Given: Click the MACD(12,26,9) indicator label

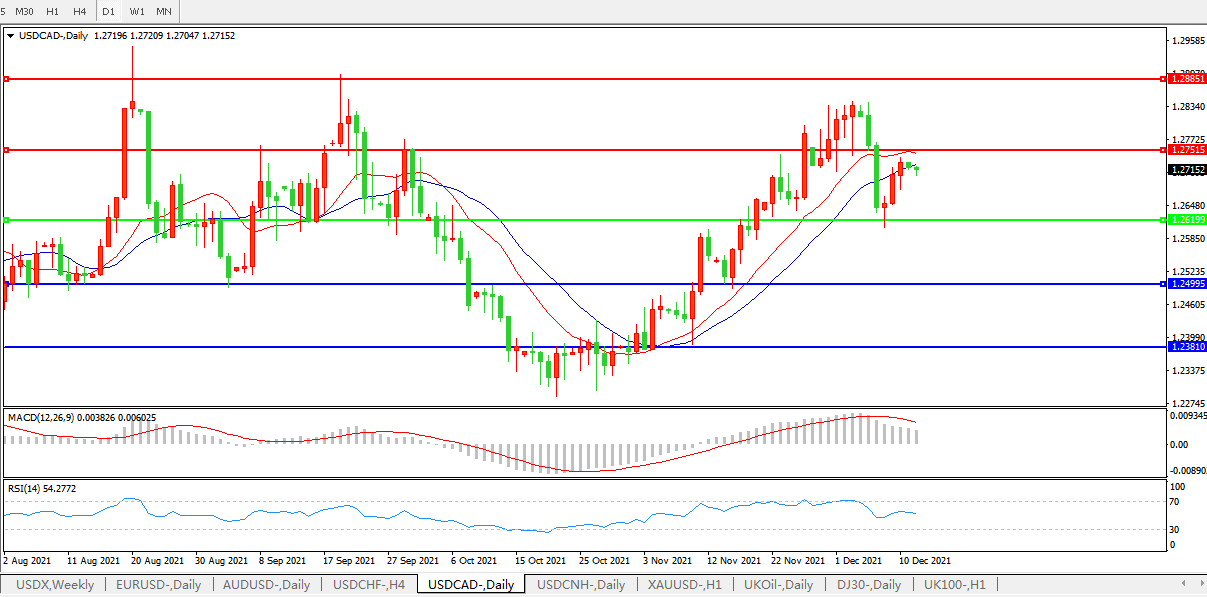Looking at the screenshot, I should tap(80, 417).
